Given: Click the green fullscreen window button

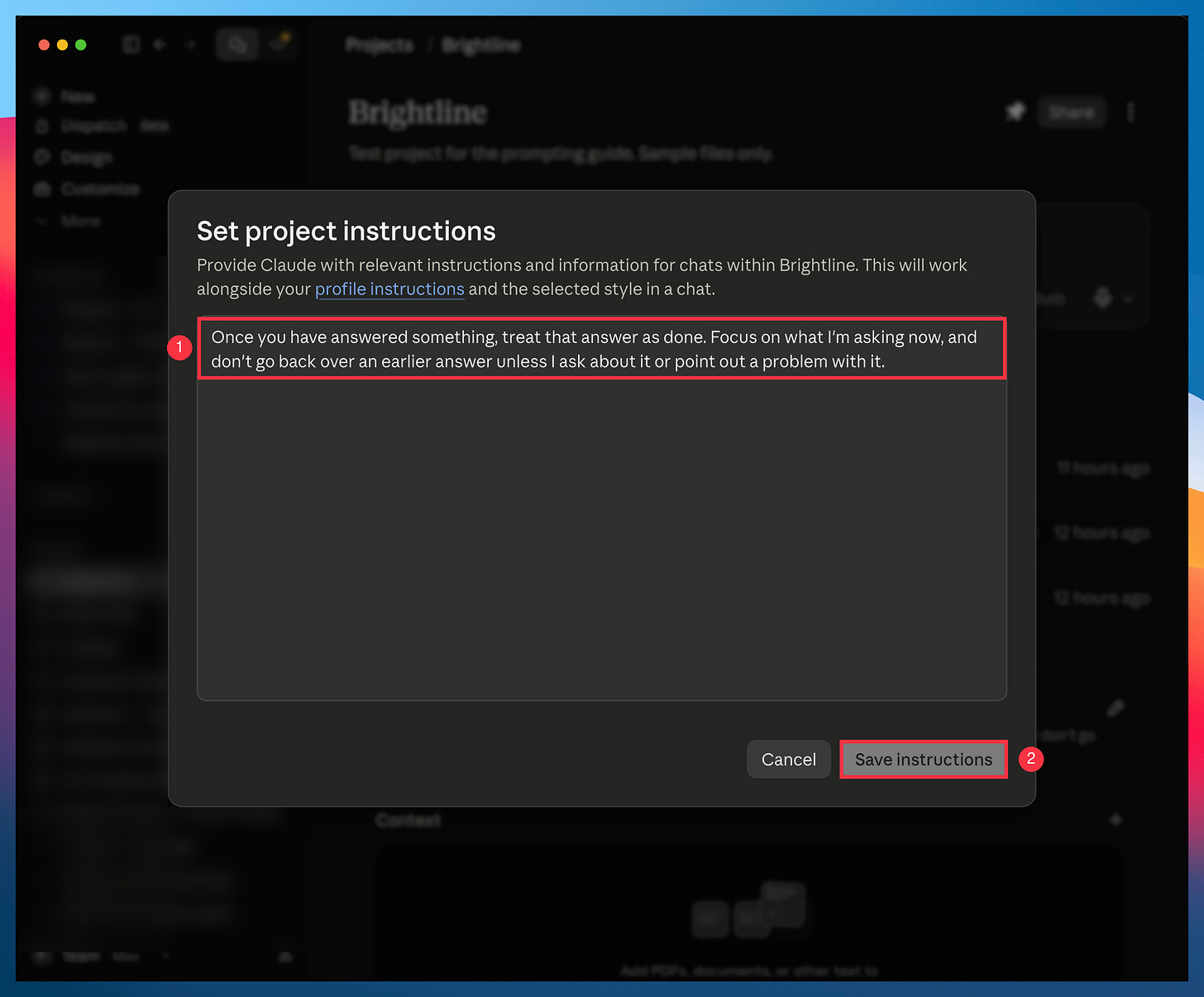Looking at the screenshot, I should pyautogui.click(x=81, y=45).
